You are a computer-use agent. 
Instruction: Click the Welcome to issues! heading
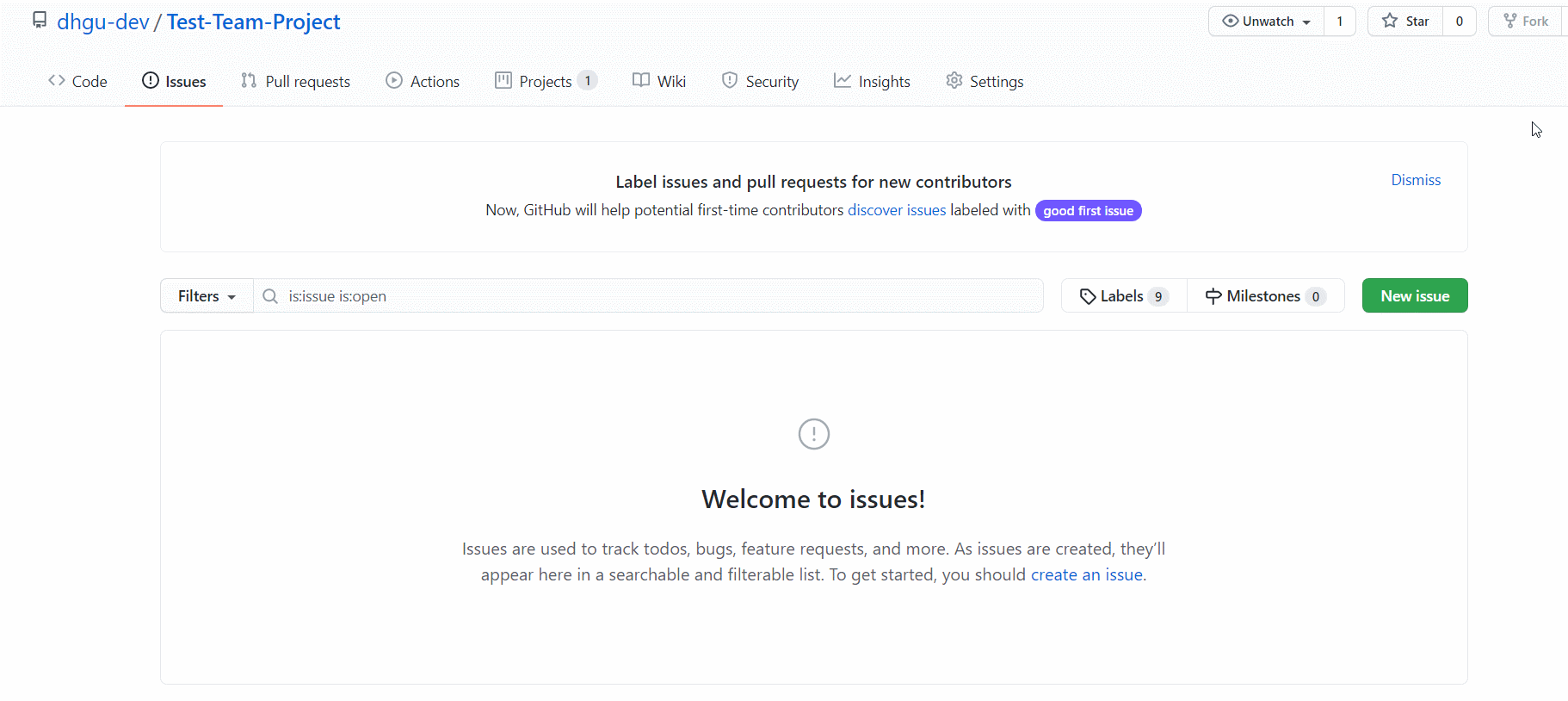click(813, 499)
